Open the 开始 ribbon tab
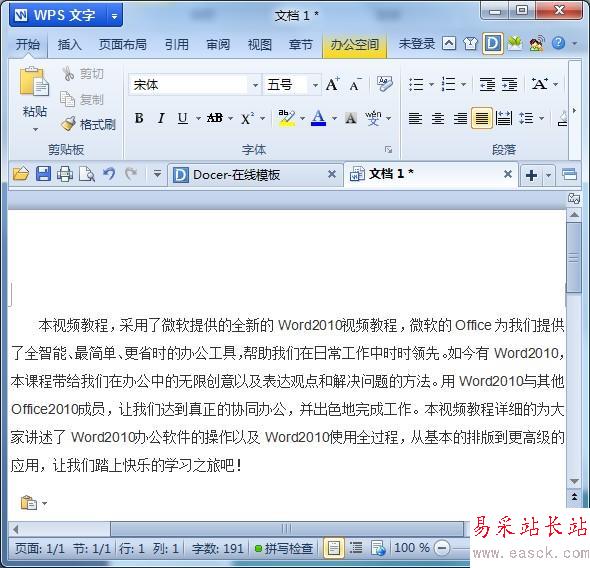 (27, 45)
